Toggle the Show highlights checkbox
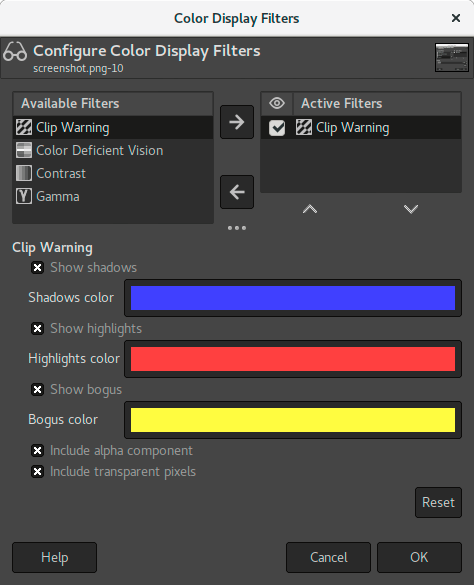Viewport: 474px width, 585px height. pyautogui.click(x=37, y=329)
